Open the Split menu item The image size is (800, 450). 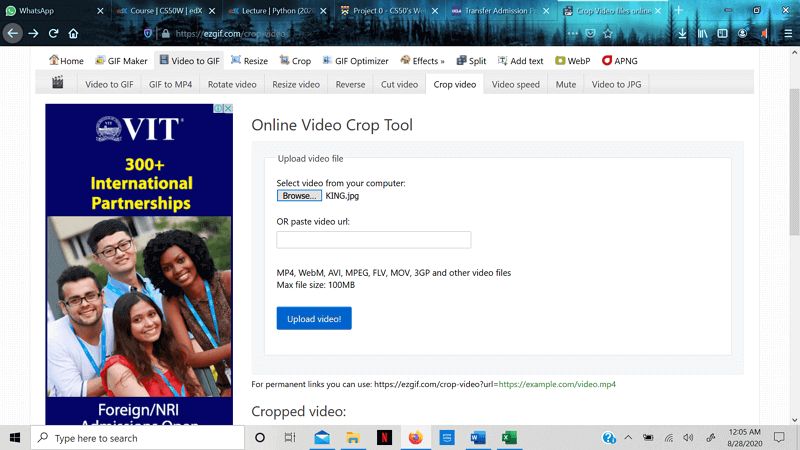[471, 61]
